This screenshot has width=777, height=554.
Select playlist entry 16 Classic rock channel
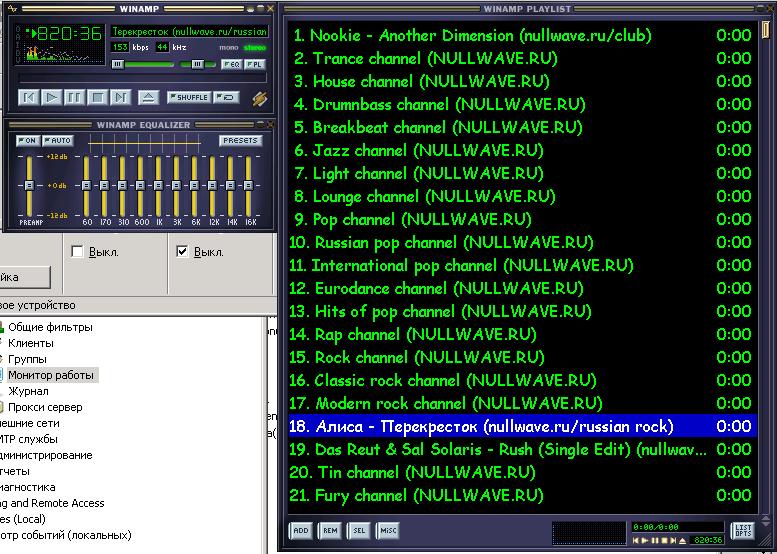[x=523, y=381]
